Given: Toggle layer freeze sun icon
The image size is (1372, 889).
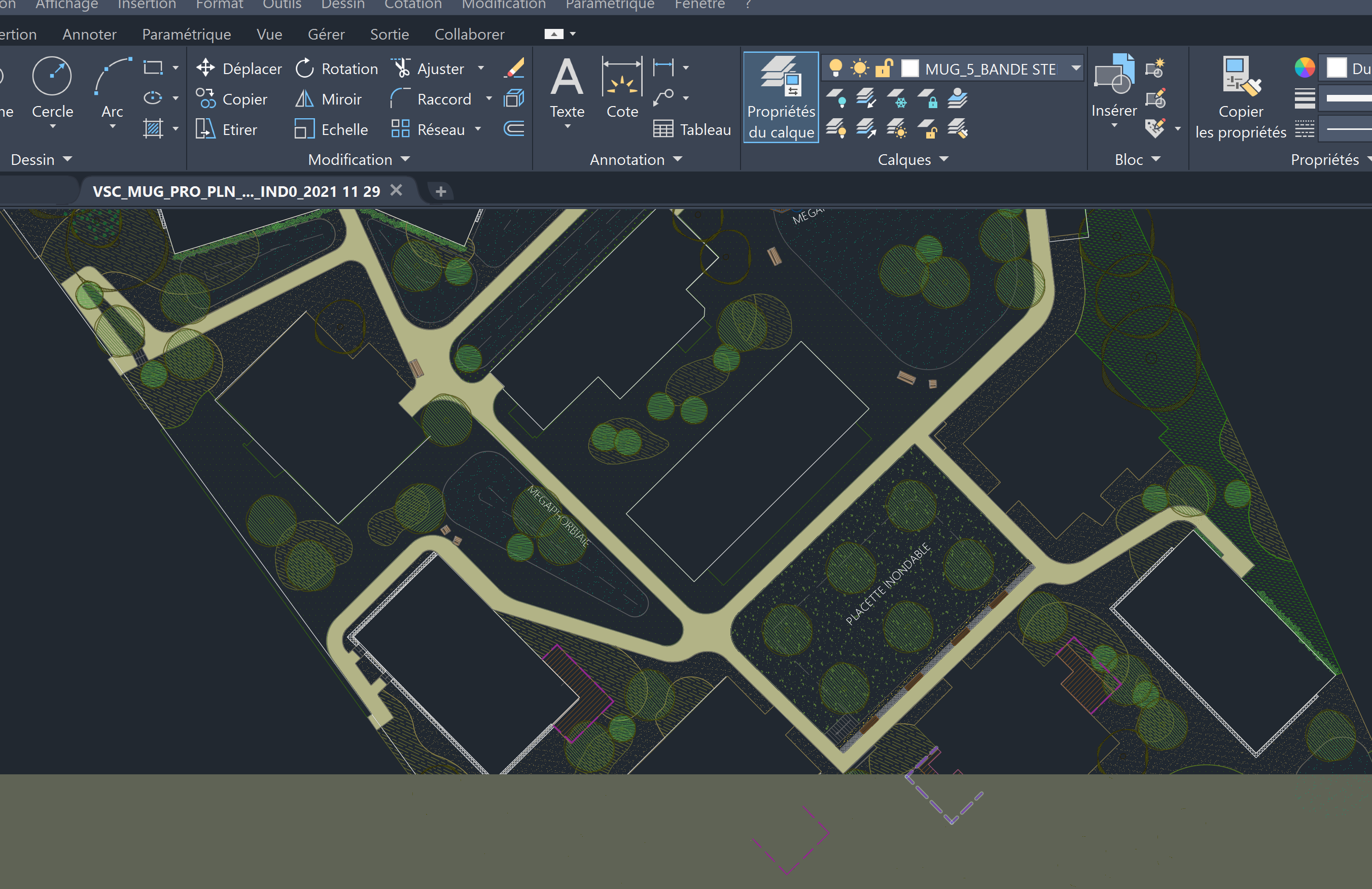Looking at the screenshot, I should (860, 68).
